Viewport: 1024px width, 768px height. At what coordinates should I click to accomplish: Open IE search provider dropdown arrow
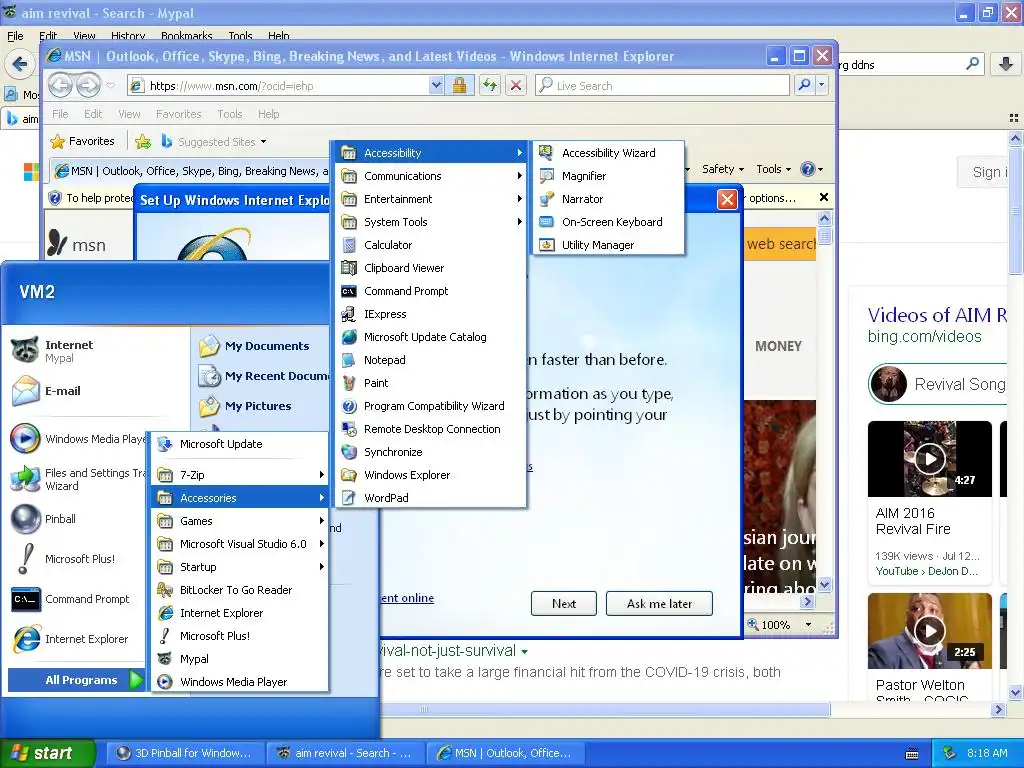coord(822,86)
